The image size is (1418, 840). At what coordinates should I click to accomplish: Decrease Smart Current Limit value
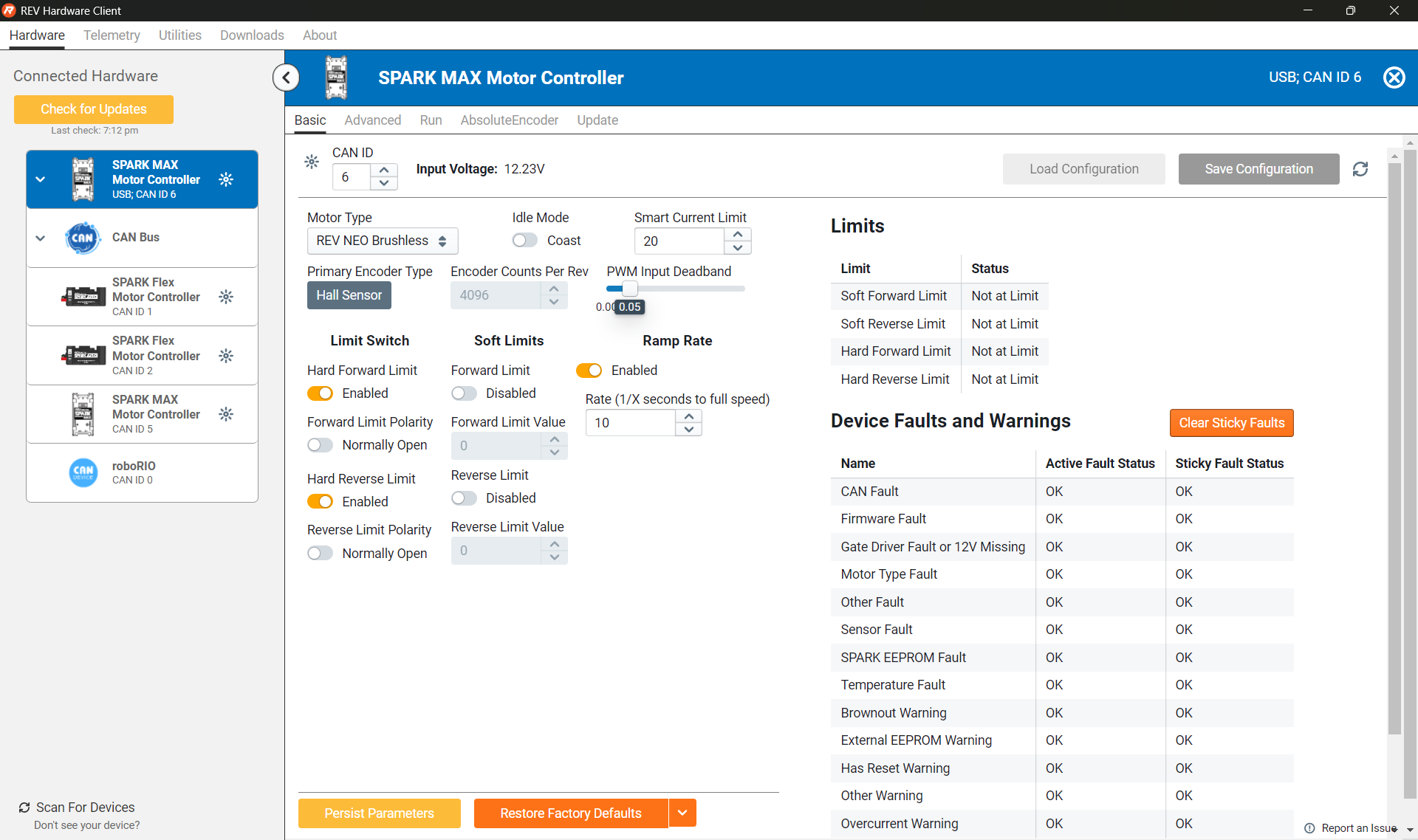pos(738,247)
